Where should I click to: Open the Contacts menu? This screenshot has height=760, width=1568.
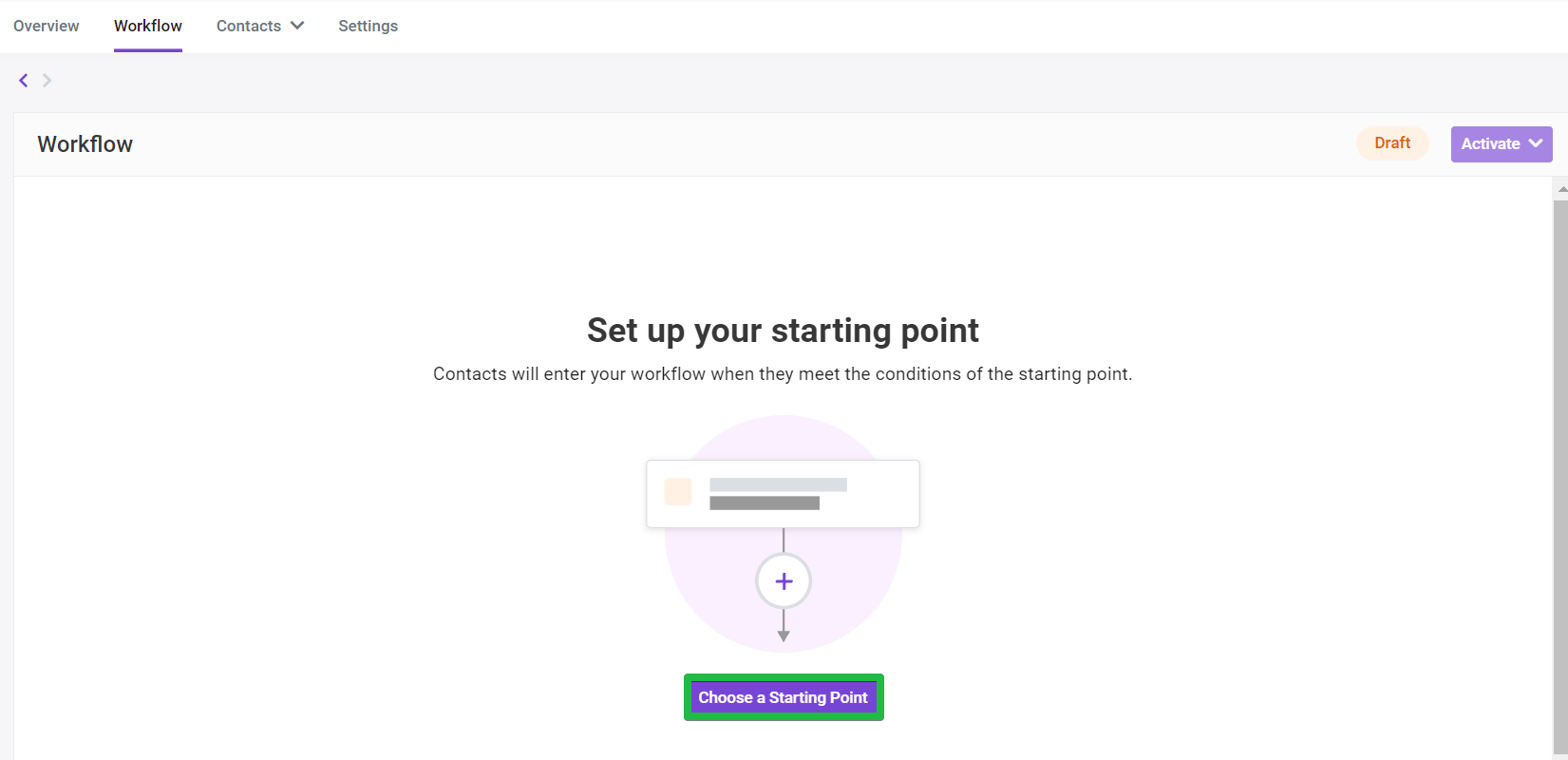pyautogui.click(x=259, y=26)
